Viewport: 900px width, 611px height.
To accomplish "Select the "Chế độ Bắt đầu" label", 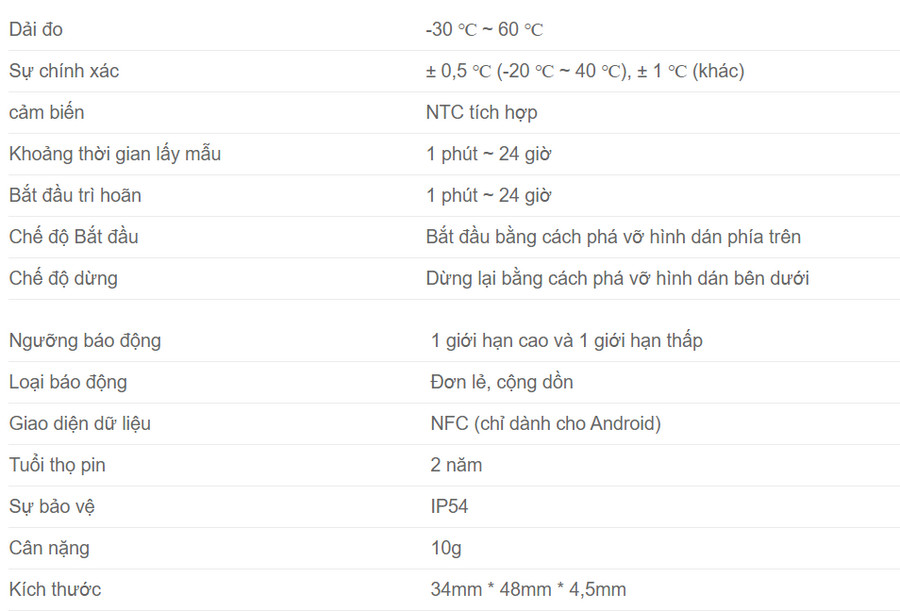I will tap(74, 237).
